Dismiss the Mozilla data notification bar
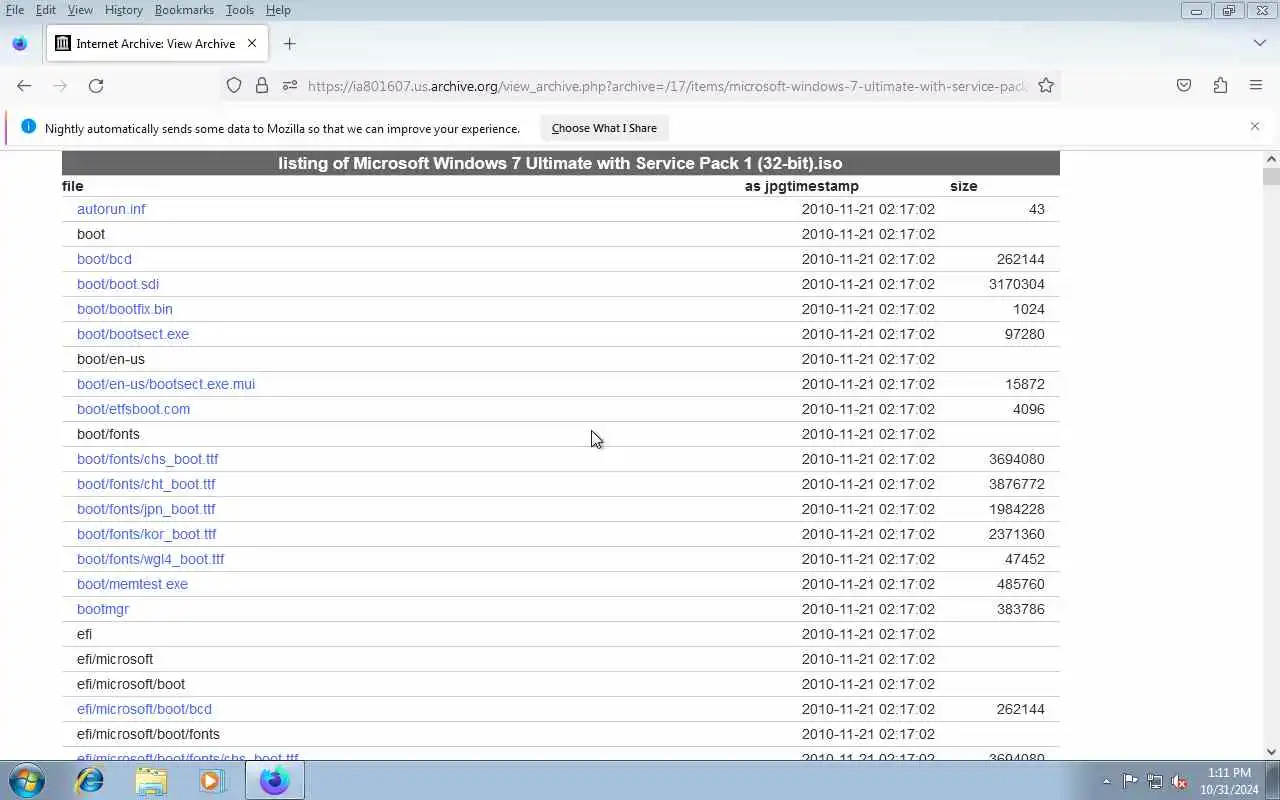Viewport: 1280px width, 800px height. pyautogui.click(x=1255, y=127)
